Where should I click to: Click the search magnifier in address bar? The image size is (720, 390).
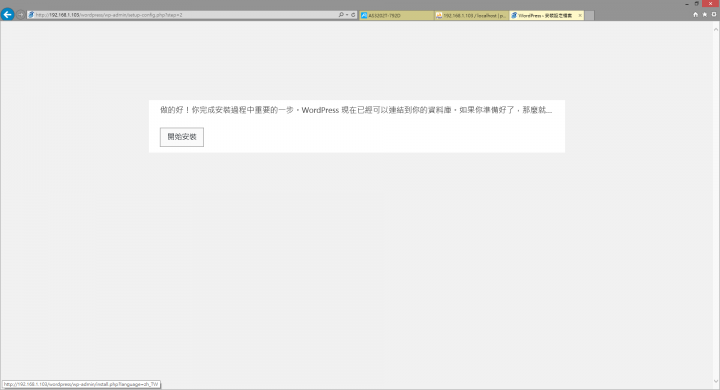[341, 15]
